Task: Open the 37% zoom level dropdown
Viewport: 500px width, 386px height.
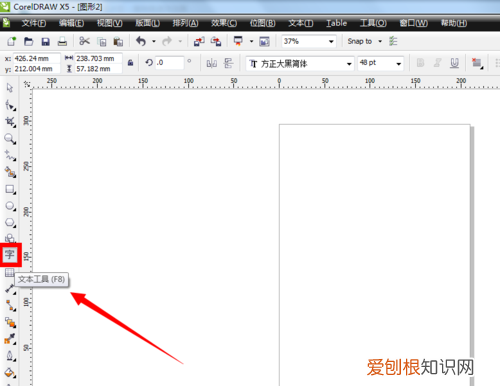Action: (331, 42)
